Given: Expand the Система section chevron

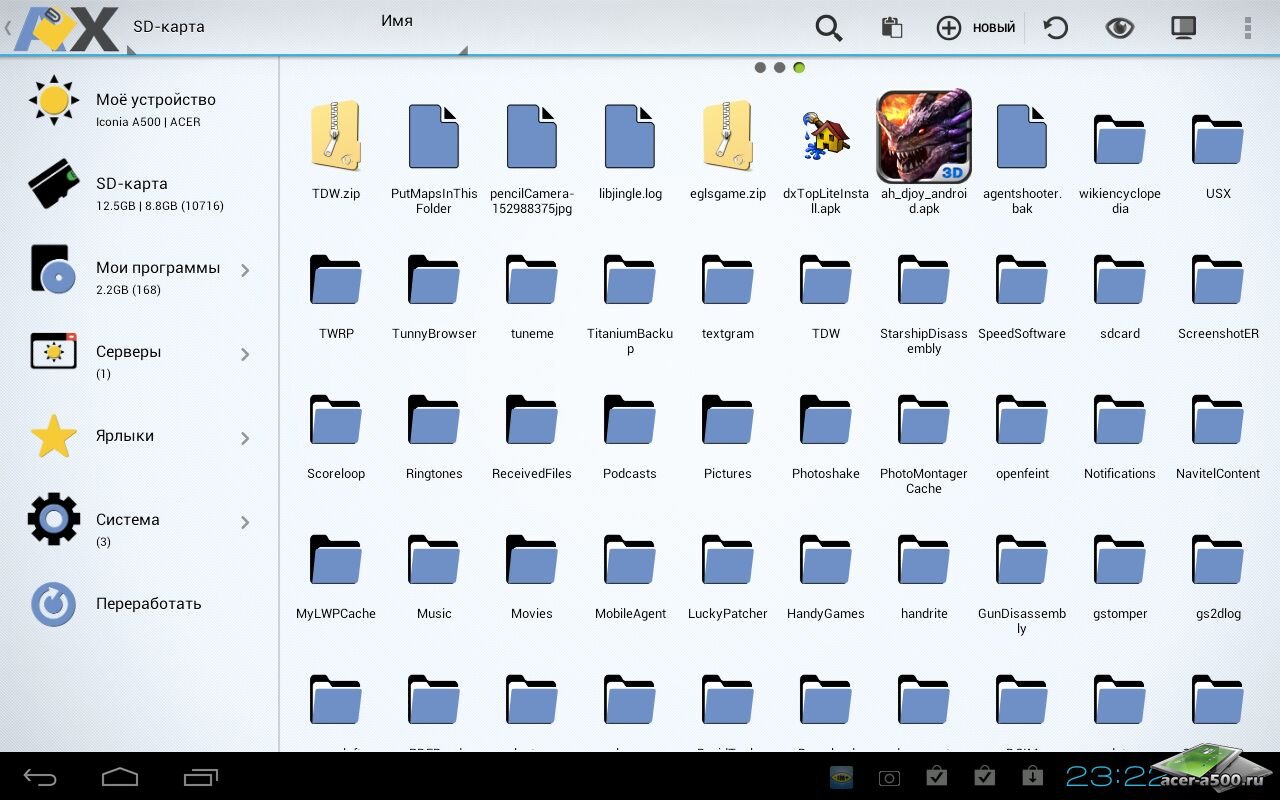Looking at the screenshot, I should pyautogui.click(x=245, y=522).
